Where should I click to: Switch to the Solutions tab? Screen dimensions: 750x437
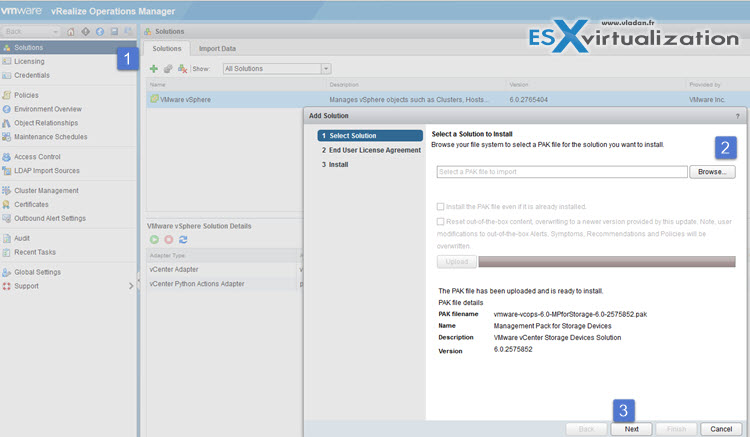click(x=166, y=49)
